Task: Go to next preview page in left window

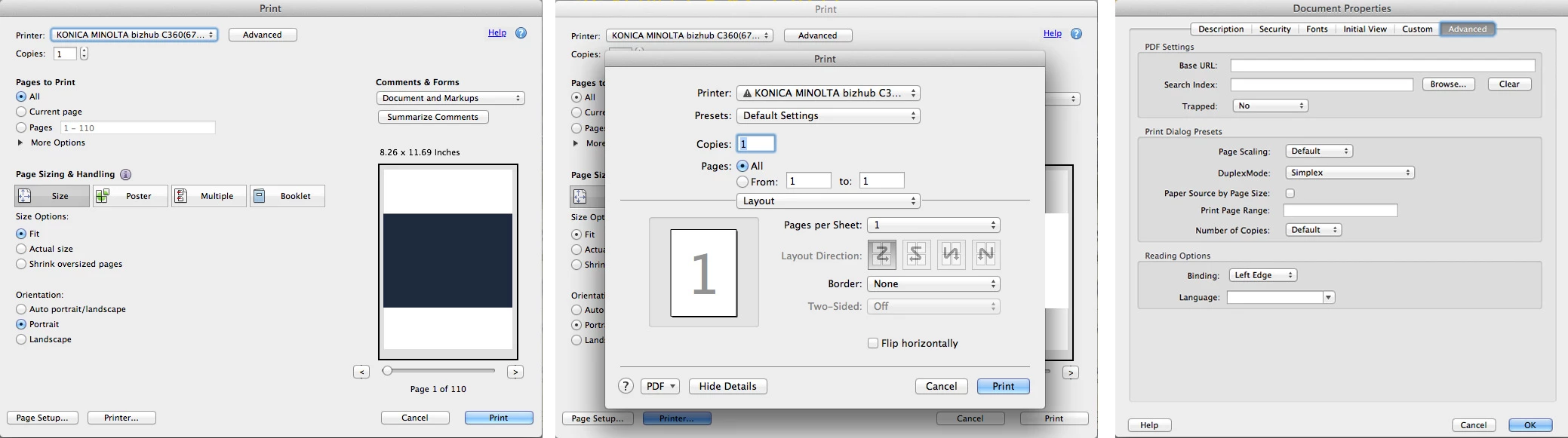Action: click(x=515, y=372)
